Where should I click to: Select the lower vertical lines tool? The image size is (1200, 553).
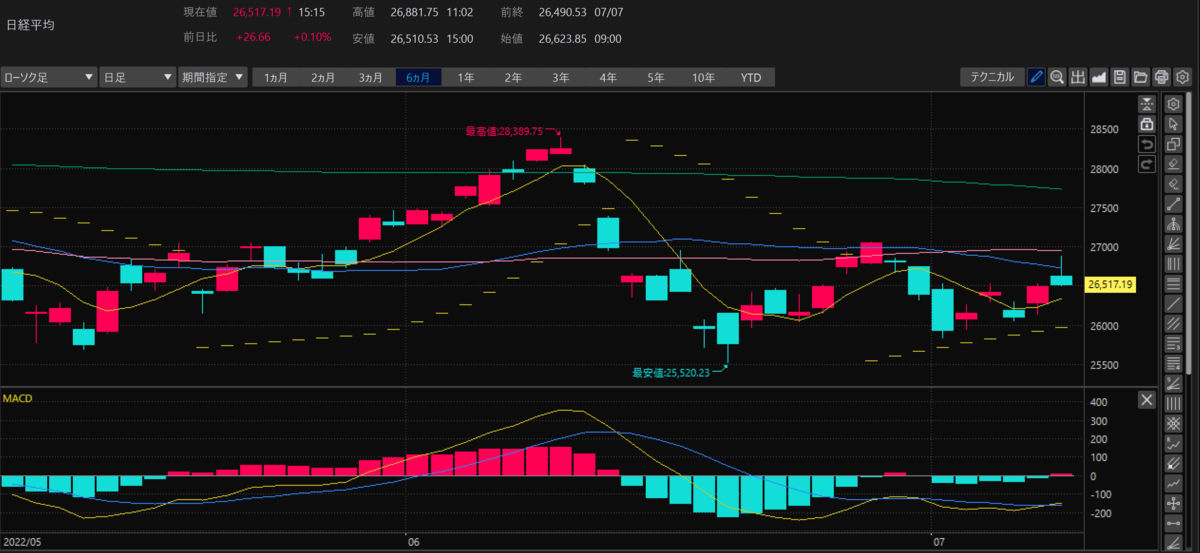click(x=1175, y=404)
